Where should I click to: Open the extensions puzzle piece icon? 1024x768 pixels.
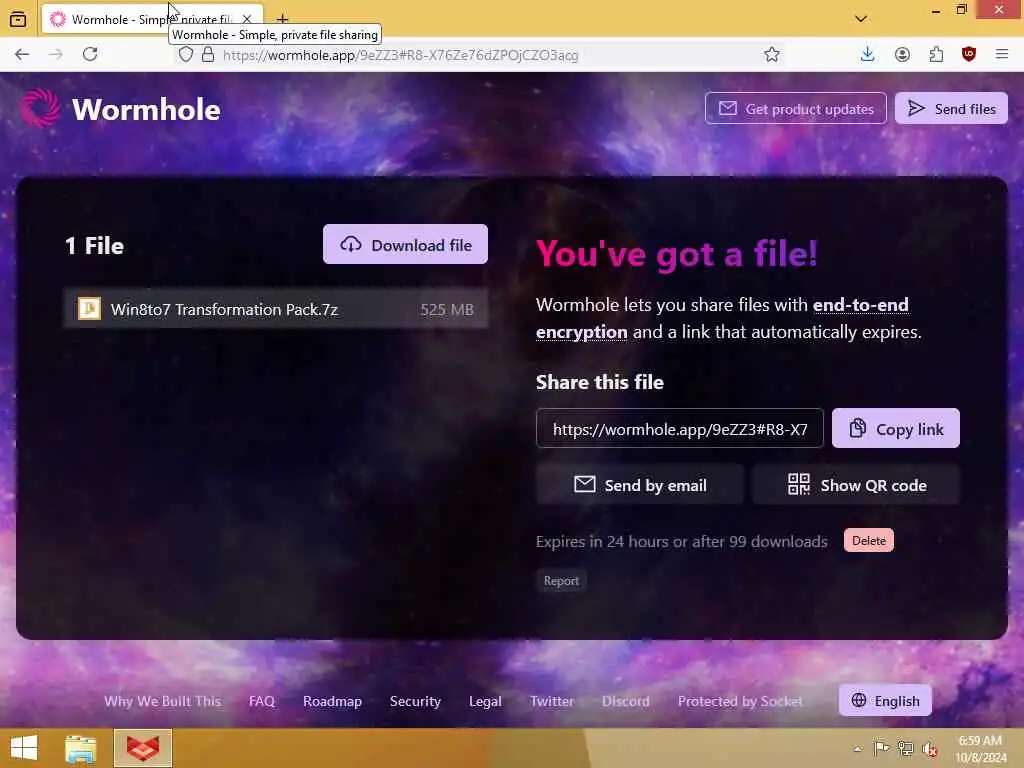936,54
